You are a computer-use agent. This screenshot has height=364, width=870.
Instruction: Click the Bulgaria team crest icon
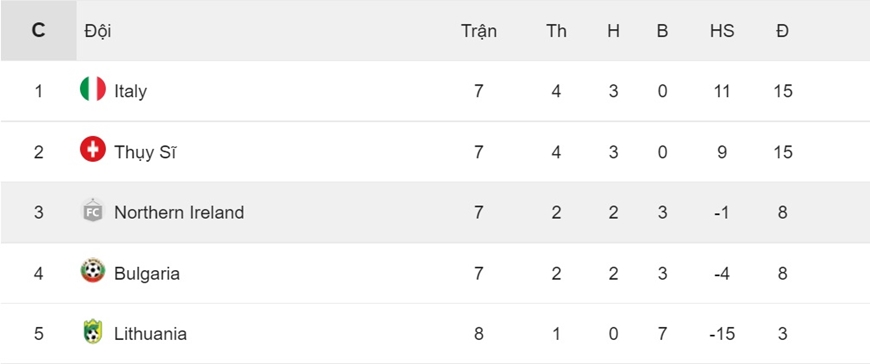pos(93,271)
